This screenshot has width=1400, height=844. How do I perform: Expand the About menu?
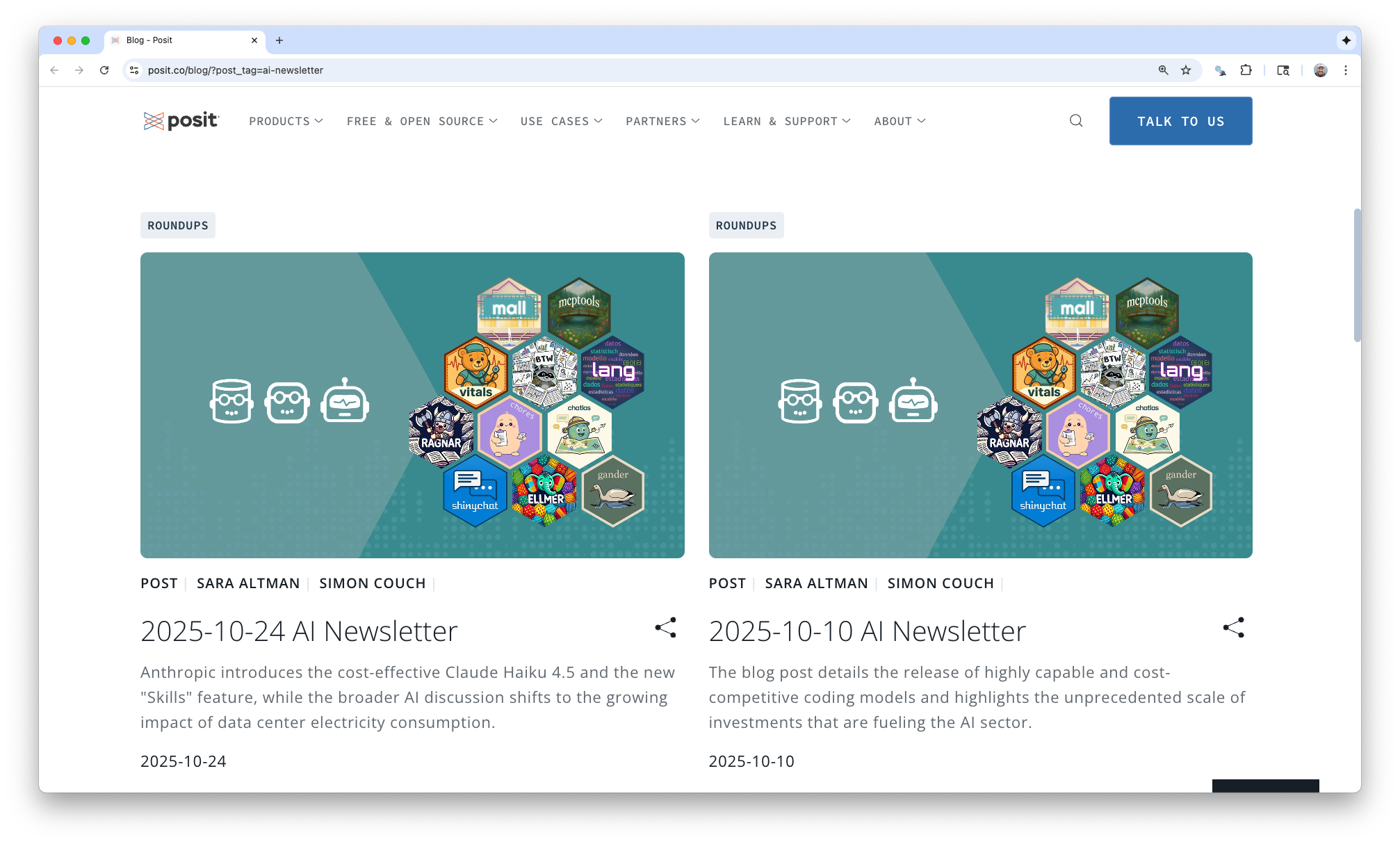point(900,121)
